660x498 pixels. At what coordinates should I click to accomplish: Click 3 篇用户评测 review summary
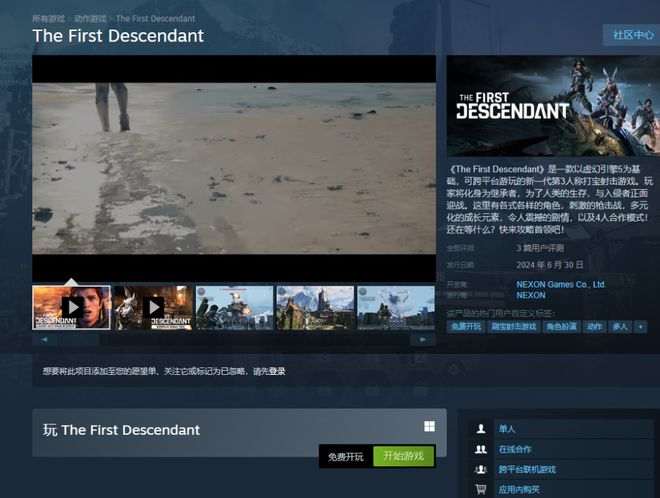pos(540,248)
